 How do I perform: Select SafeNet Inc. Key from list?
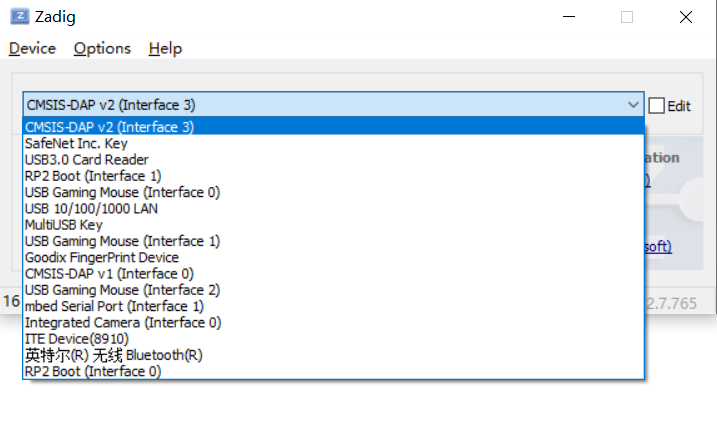click(x=333, y=143)
